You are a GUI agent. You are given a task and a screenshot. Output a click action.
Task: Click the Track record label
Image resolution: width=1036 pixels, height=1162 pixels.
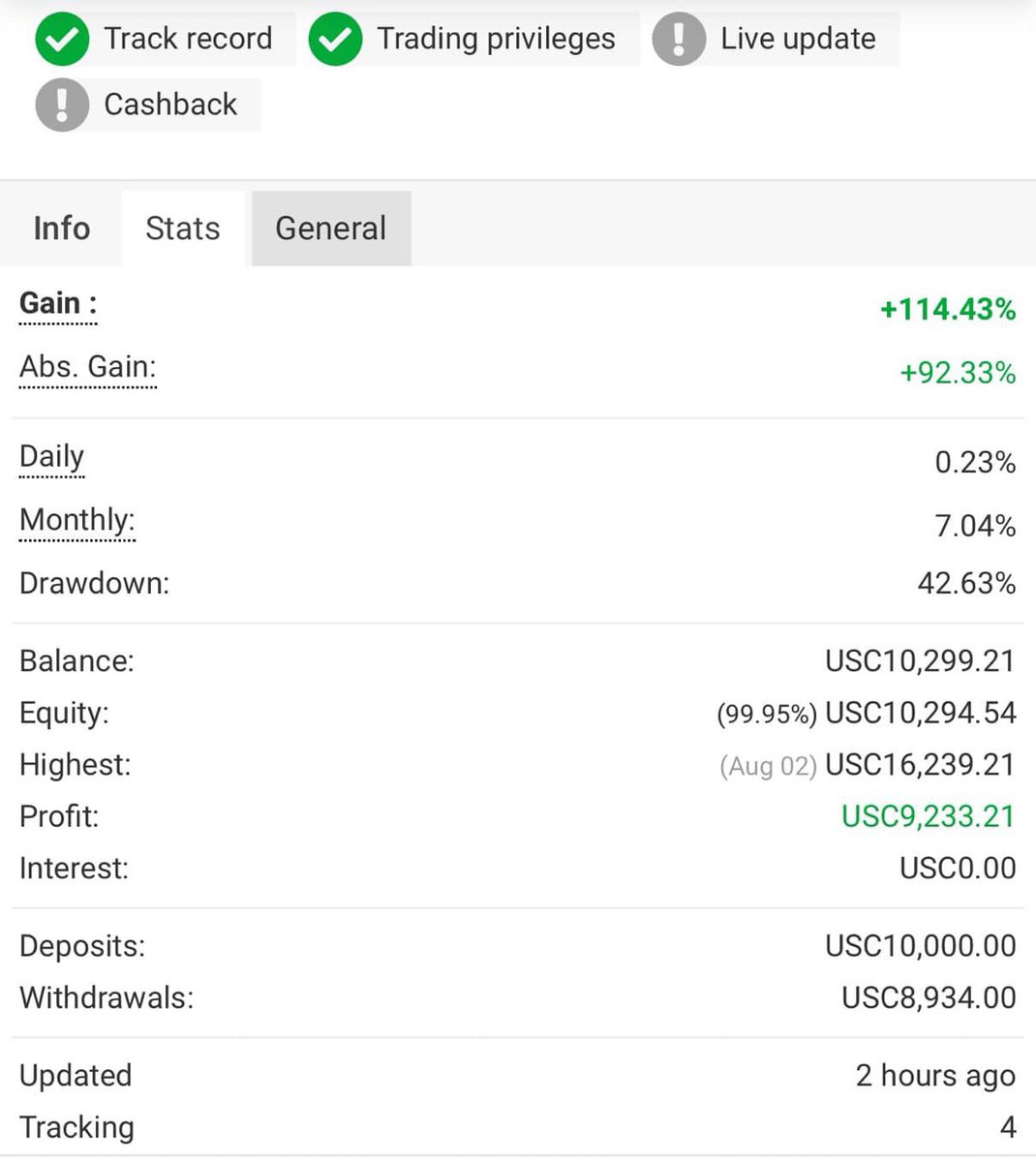pos(188,39)
